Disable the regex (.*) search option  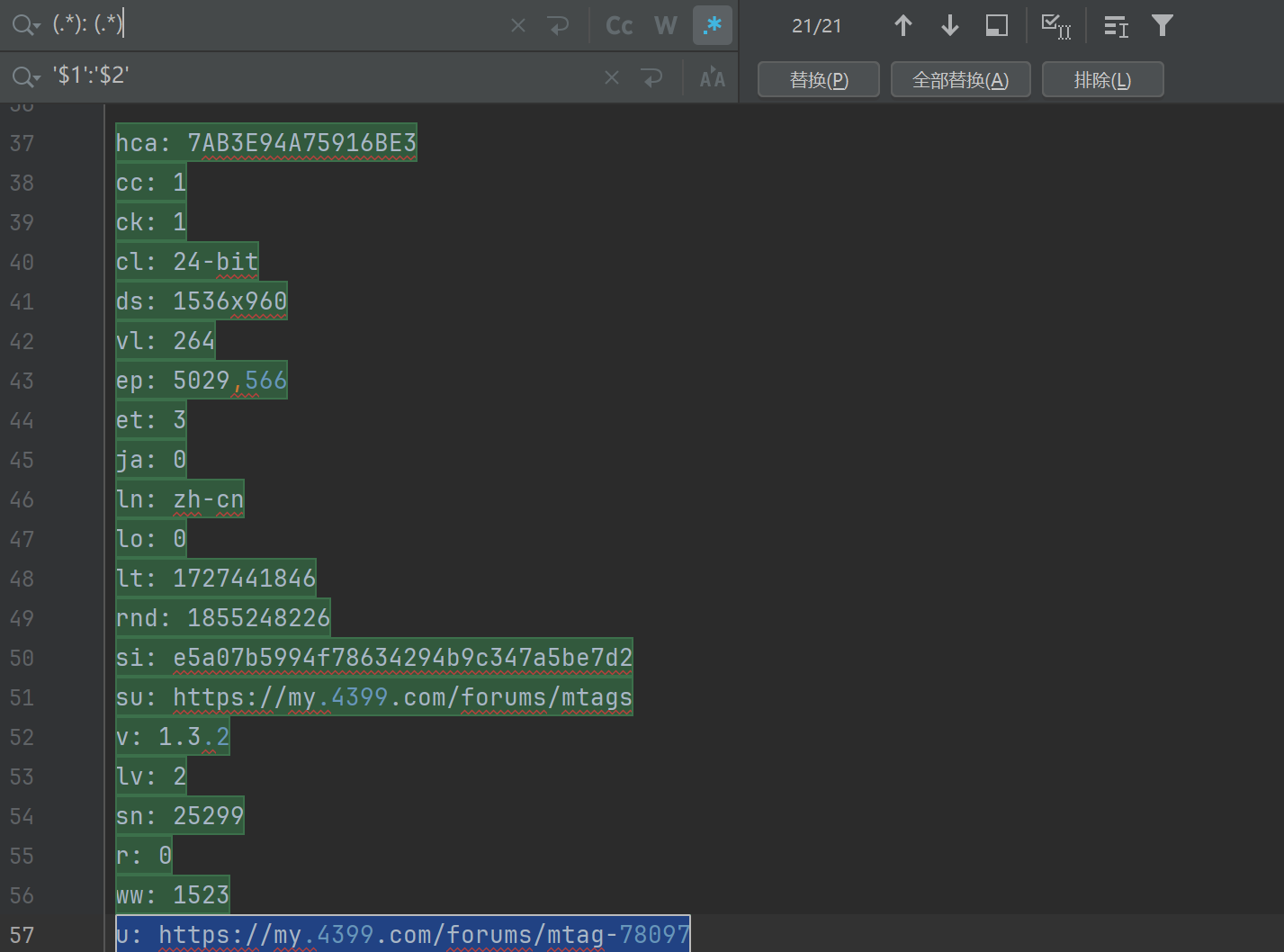[x=713, y=25]
